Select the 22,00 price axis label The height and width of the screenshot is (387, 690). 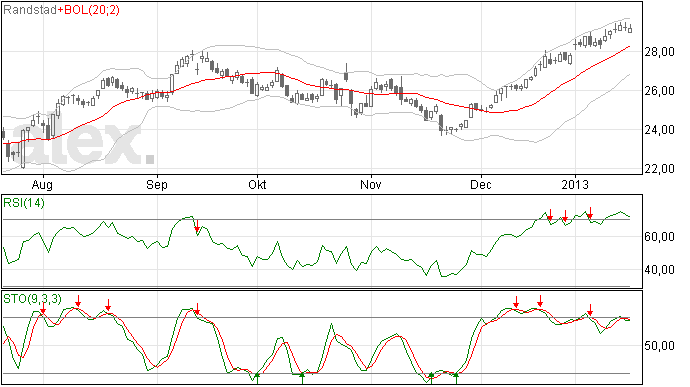659,169
